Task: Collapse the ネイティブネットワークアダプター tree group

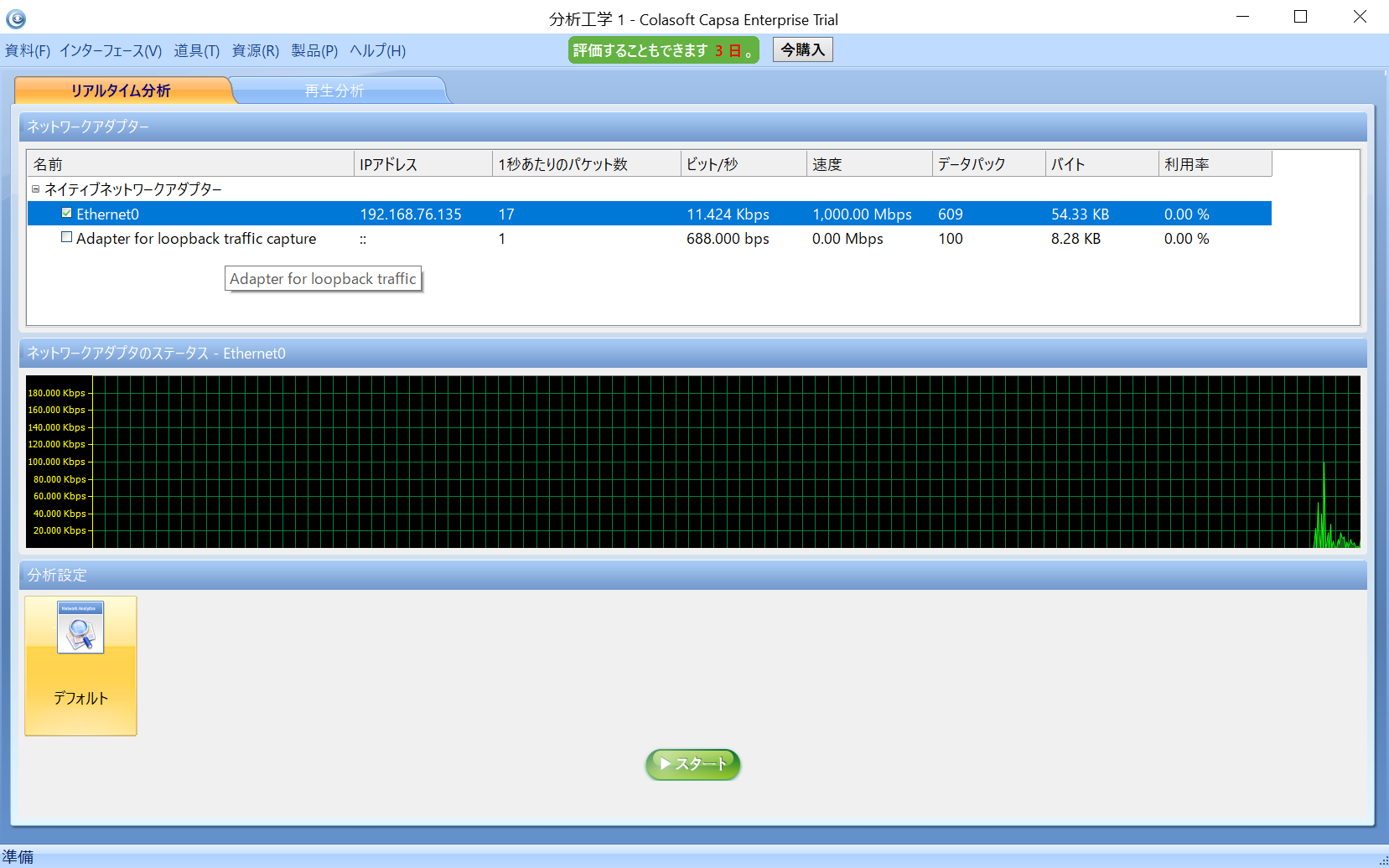Action: pyautogui.click(x=36, y=189)
